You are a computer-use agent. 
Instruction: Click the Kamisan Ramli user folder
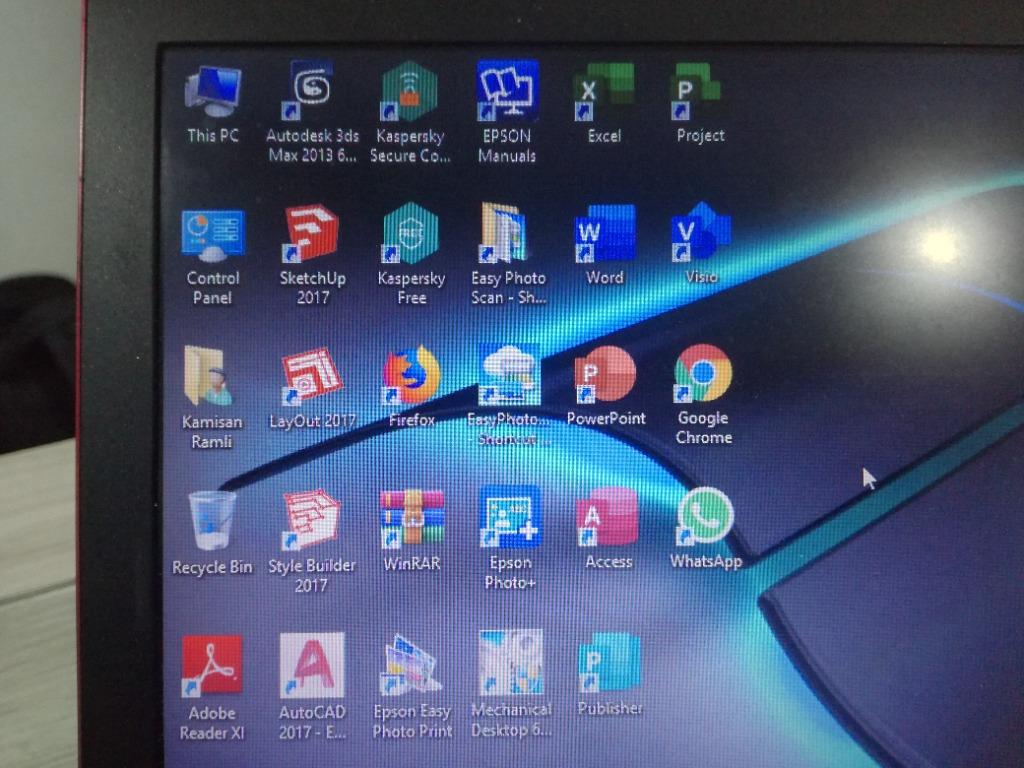click(211, 378)
